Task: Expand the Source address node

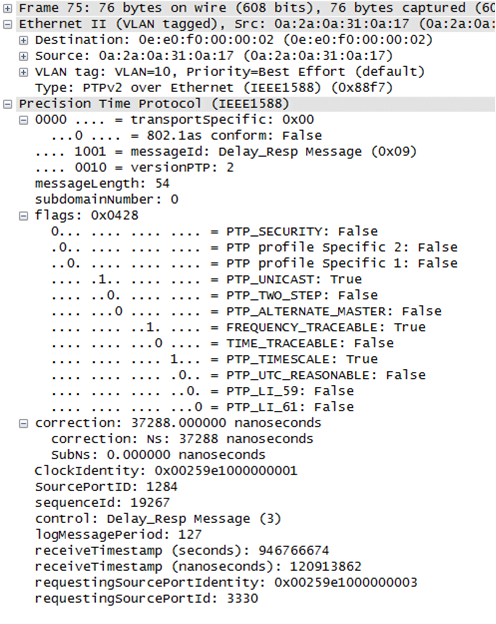Action: click(23, 56)
